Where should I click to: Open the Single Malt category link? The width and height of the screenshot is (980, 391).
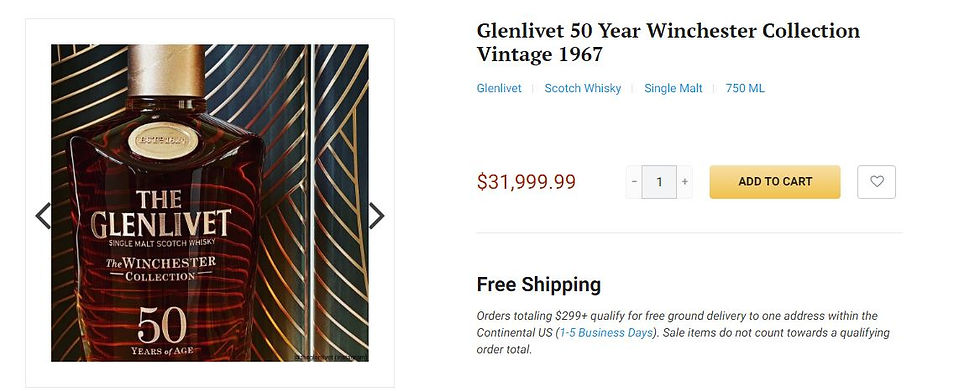click(673, 88)
